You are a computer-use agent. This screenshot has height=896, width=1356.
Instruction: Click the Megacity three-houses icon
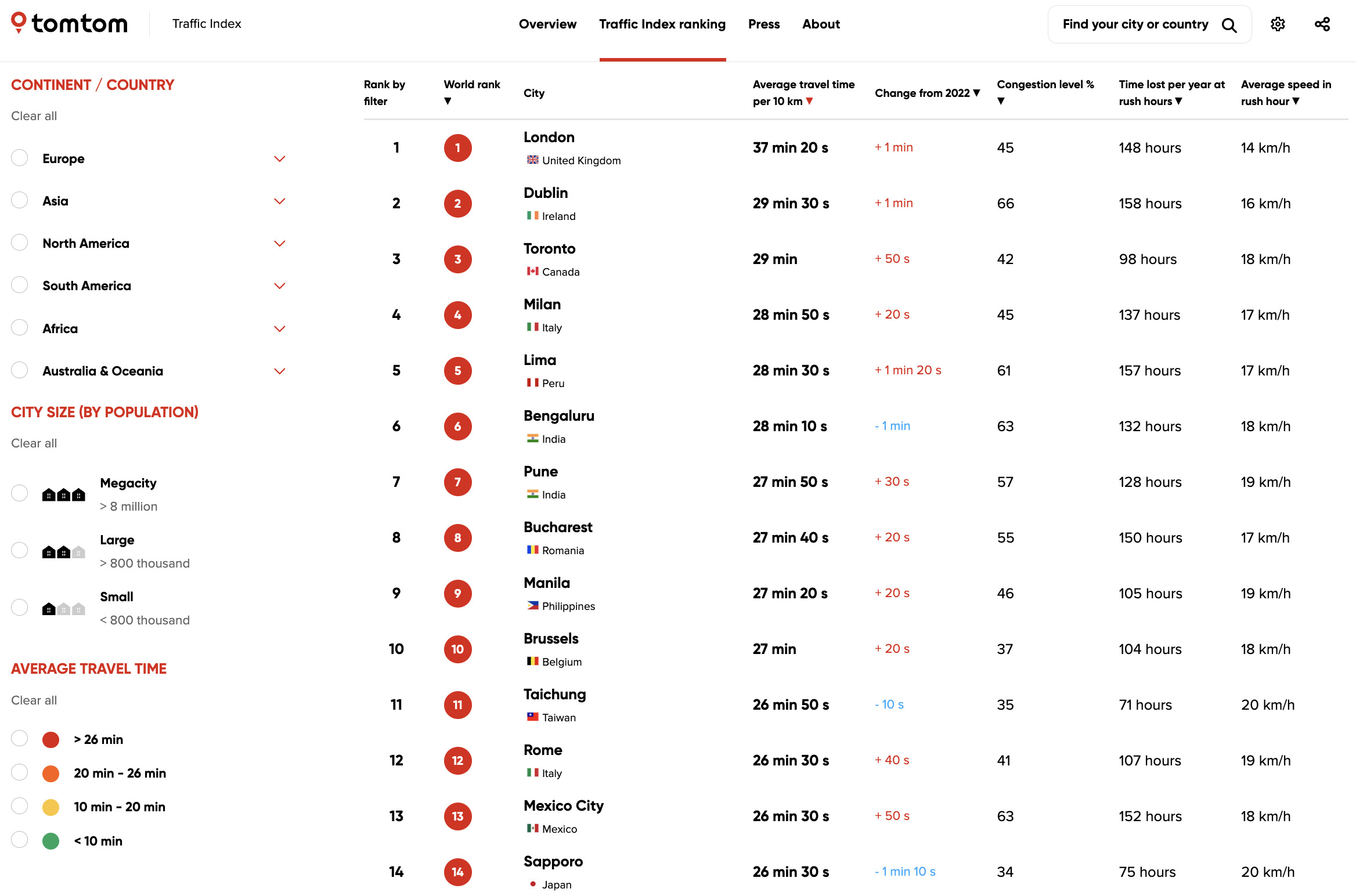click(63, 494)
